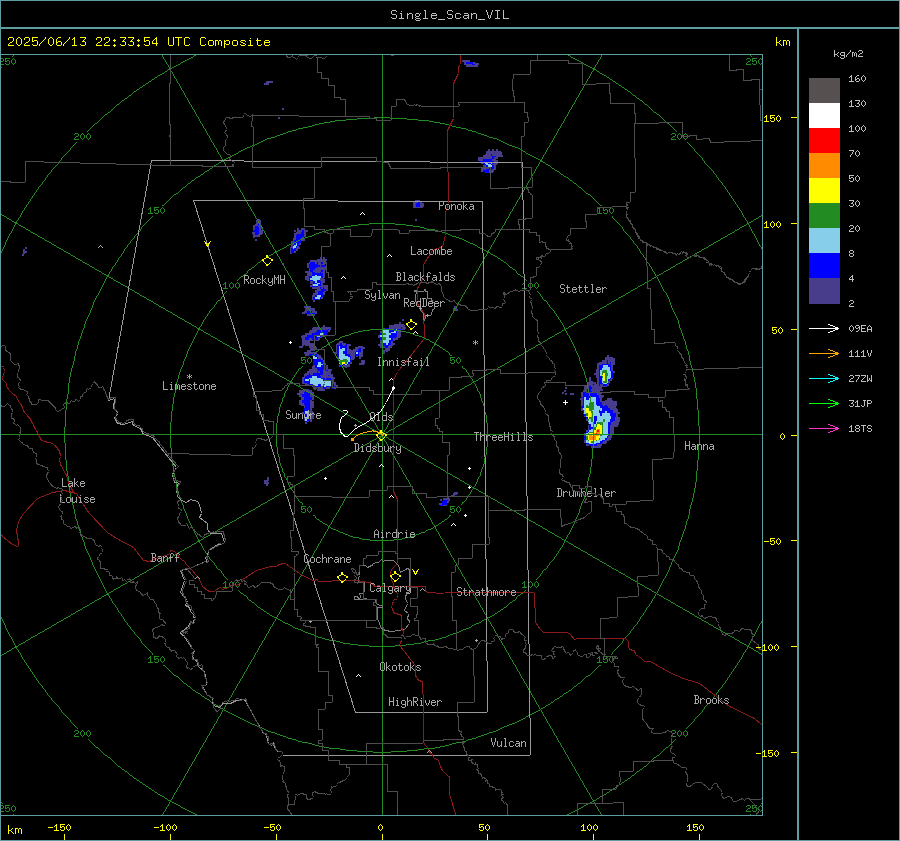Click the Hanna city label
This screenshot has width=900, height=841.
[699, 446]
